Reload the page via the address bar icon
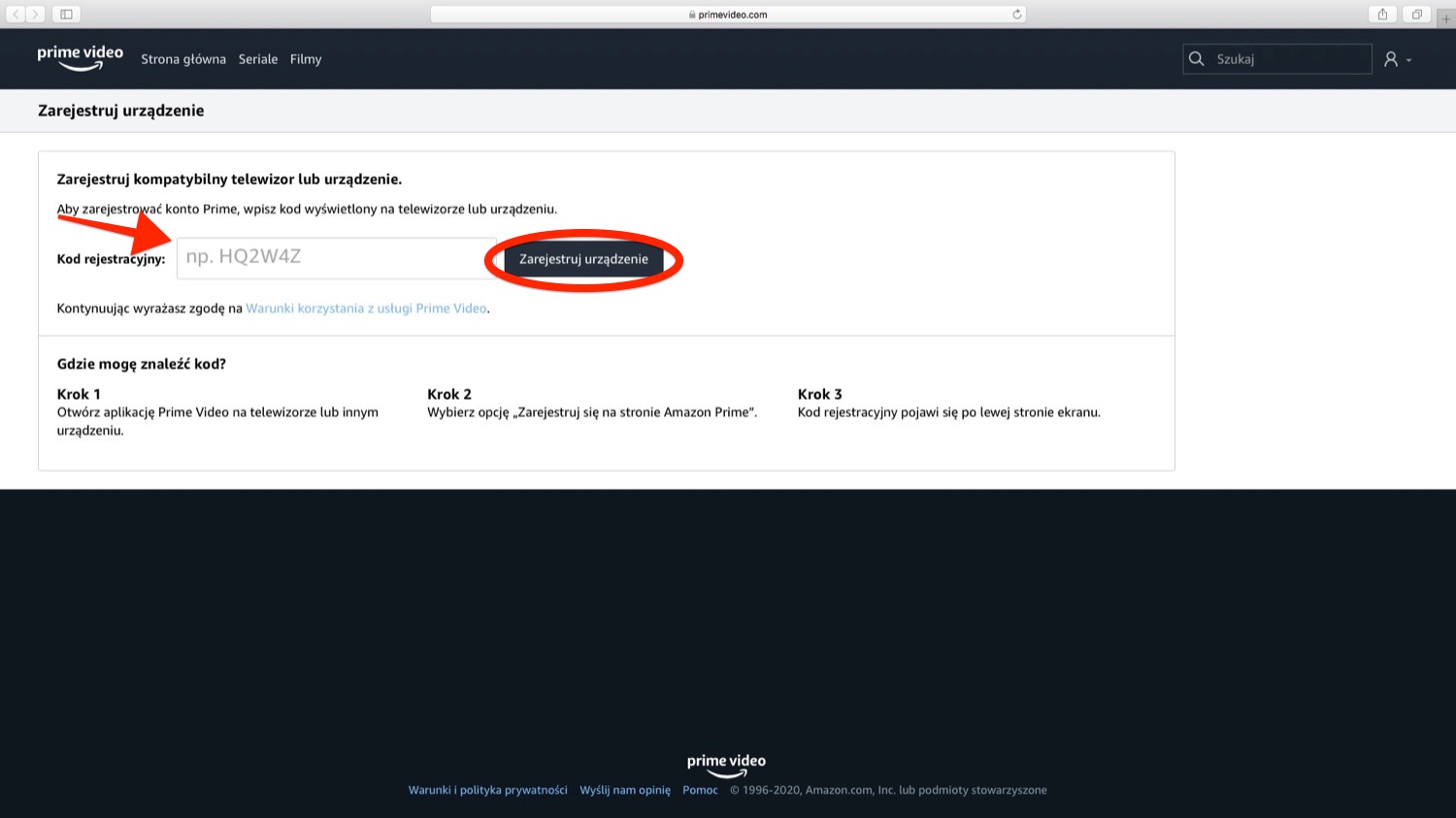This screenshot has width=1456, height=818. click(x=1016, y=14)
